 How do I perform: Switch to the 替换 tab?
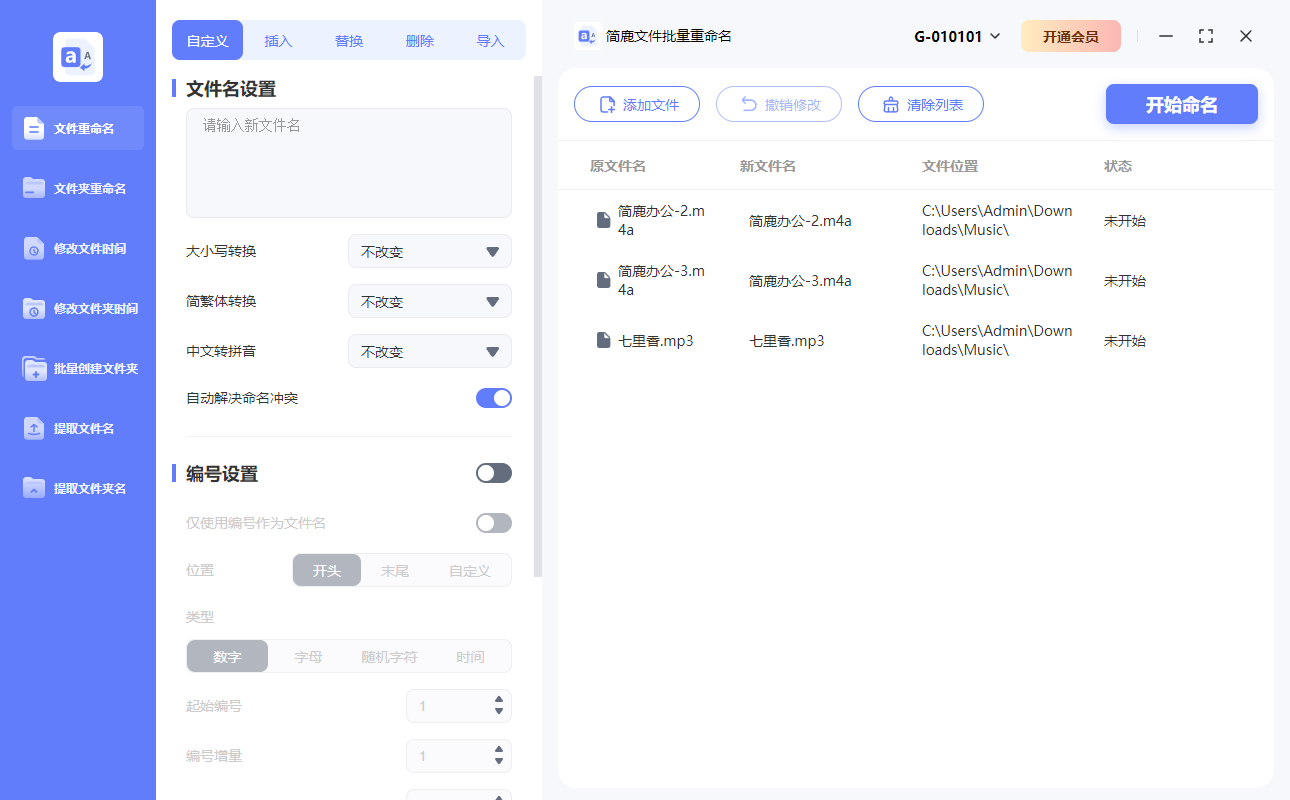coord(348,41)
